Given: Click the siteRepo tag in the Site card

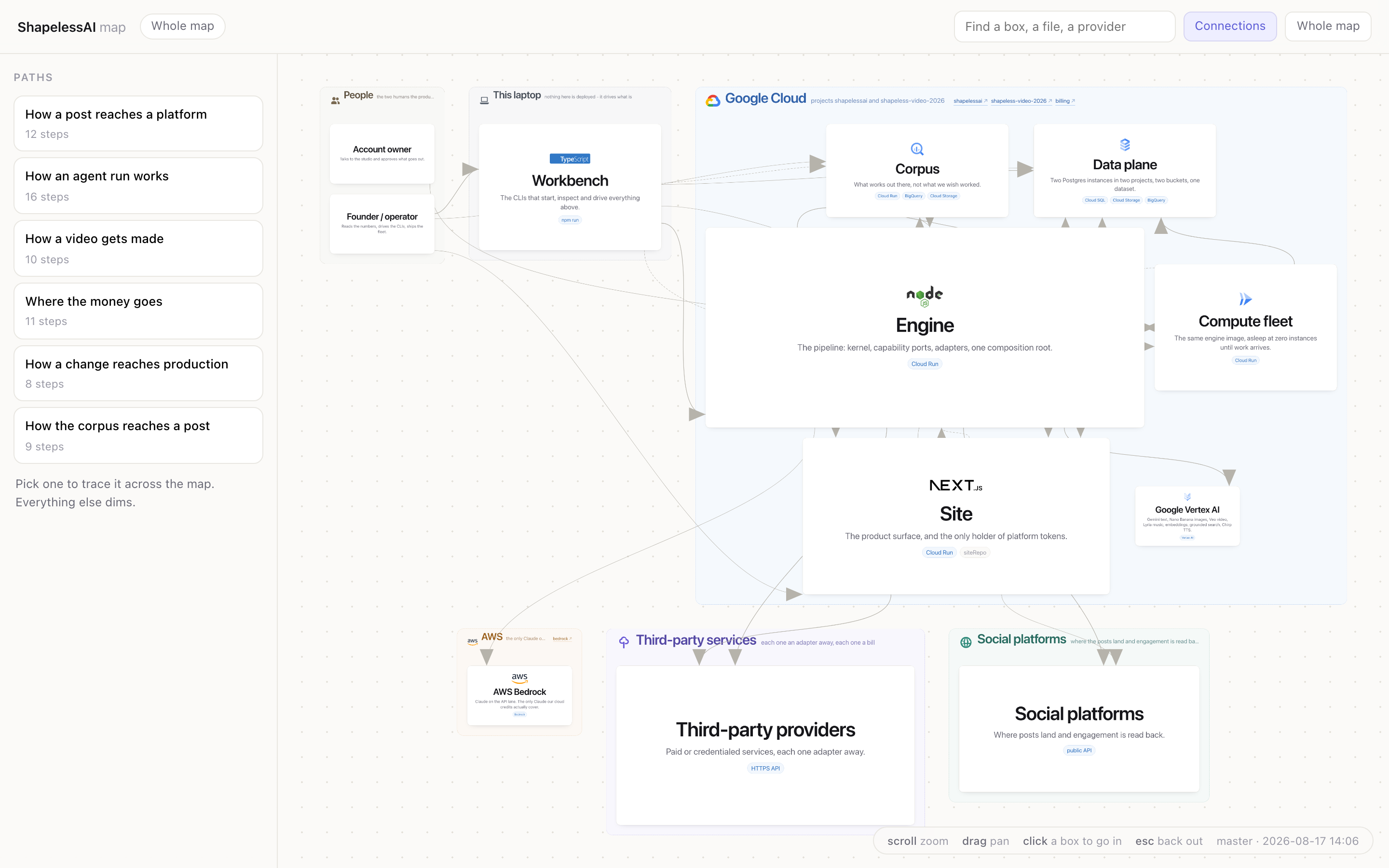Looking at the screenshot, I should [975, 553].
